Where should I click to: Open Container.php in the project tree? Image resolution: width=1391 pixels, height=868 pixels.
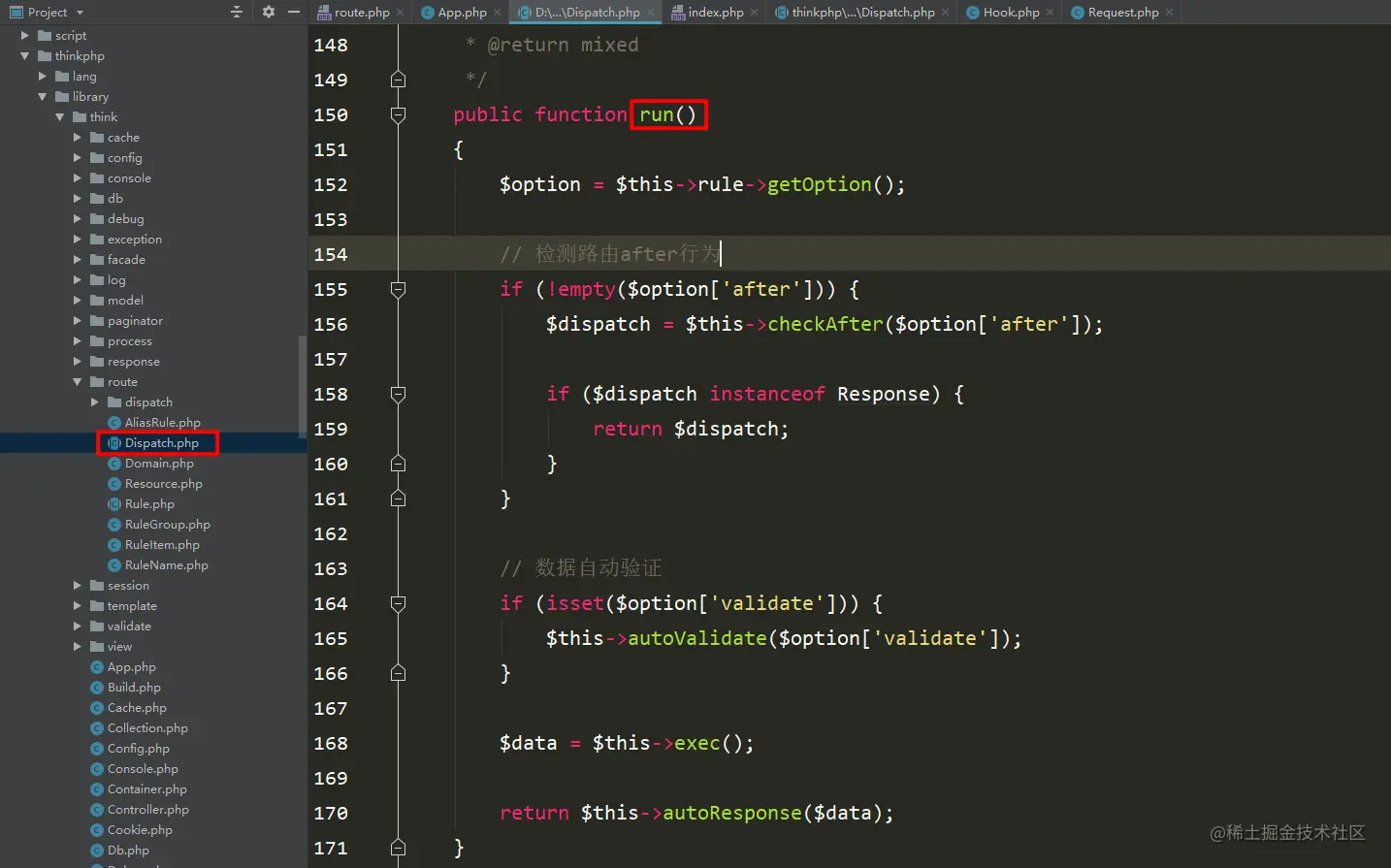(x=139, y=789)
